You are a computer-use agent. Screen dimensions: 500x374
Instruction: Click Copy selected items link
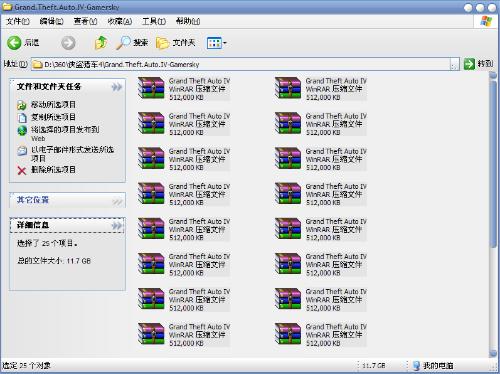53,117
